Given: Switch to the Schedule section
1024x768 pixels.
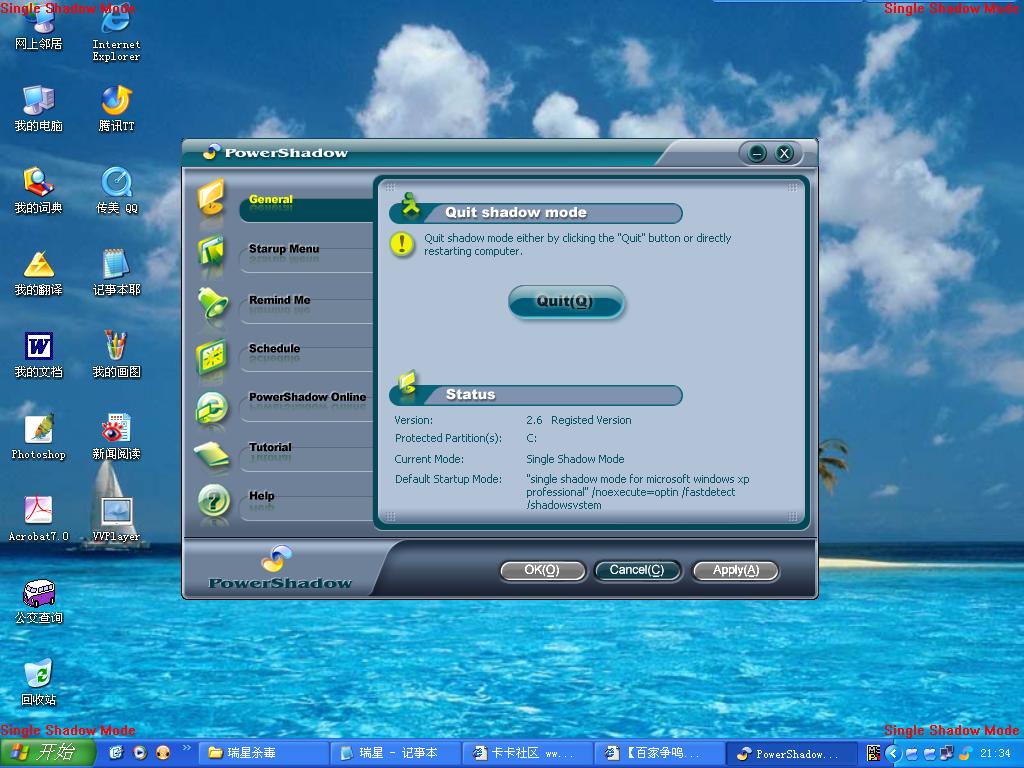Looking at the screenshot, I should pos(274,349).
